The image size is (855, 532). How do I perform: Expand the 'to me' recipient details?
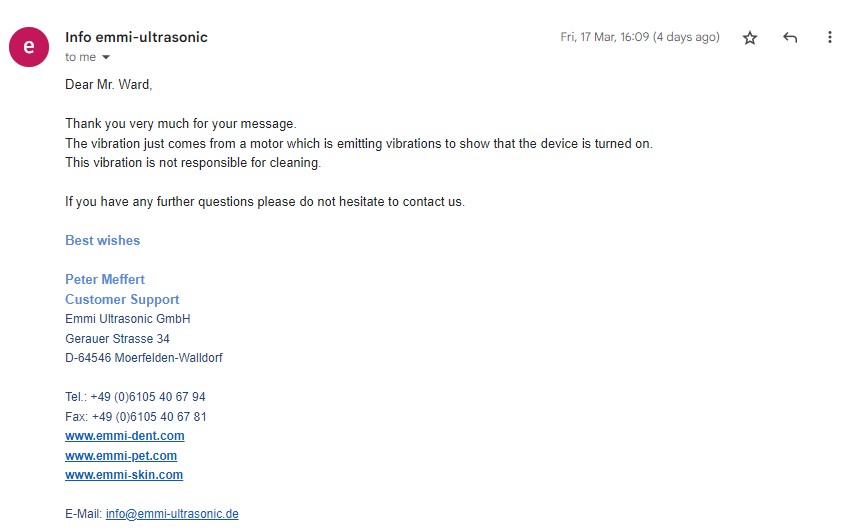tap(106, 57)
